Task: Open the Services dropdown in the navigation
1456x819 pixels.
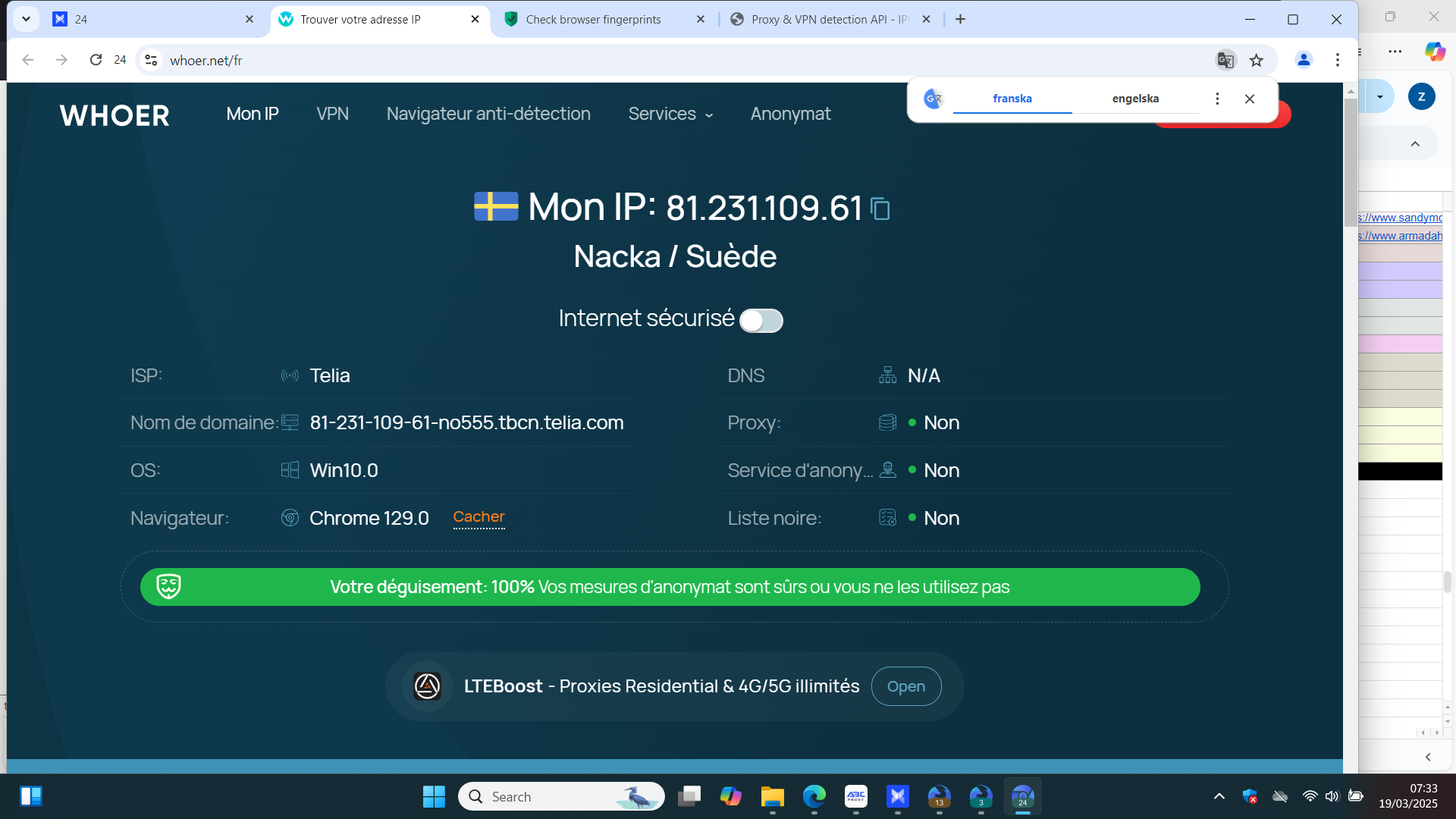Action: pos(670,114)
